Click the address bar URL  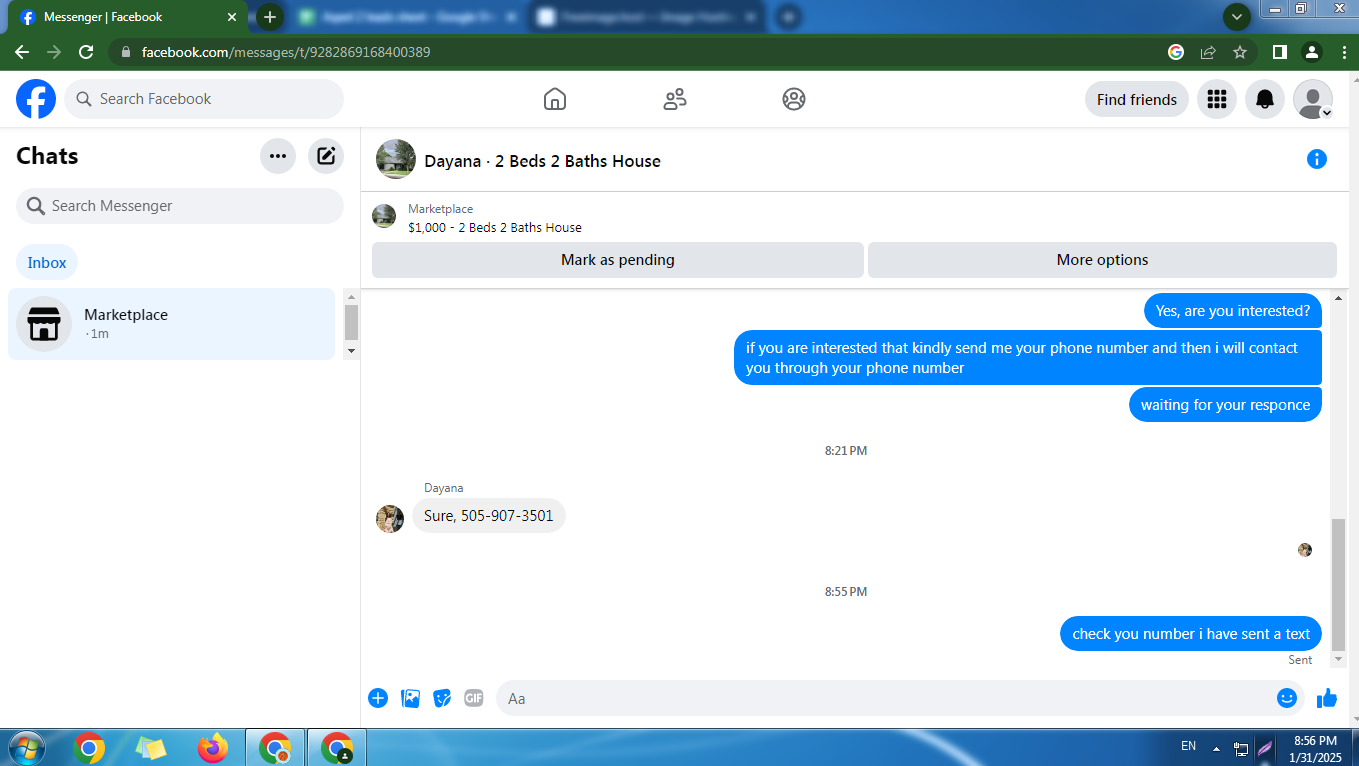286,52
